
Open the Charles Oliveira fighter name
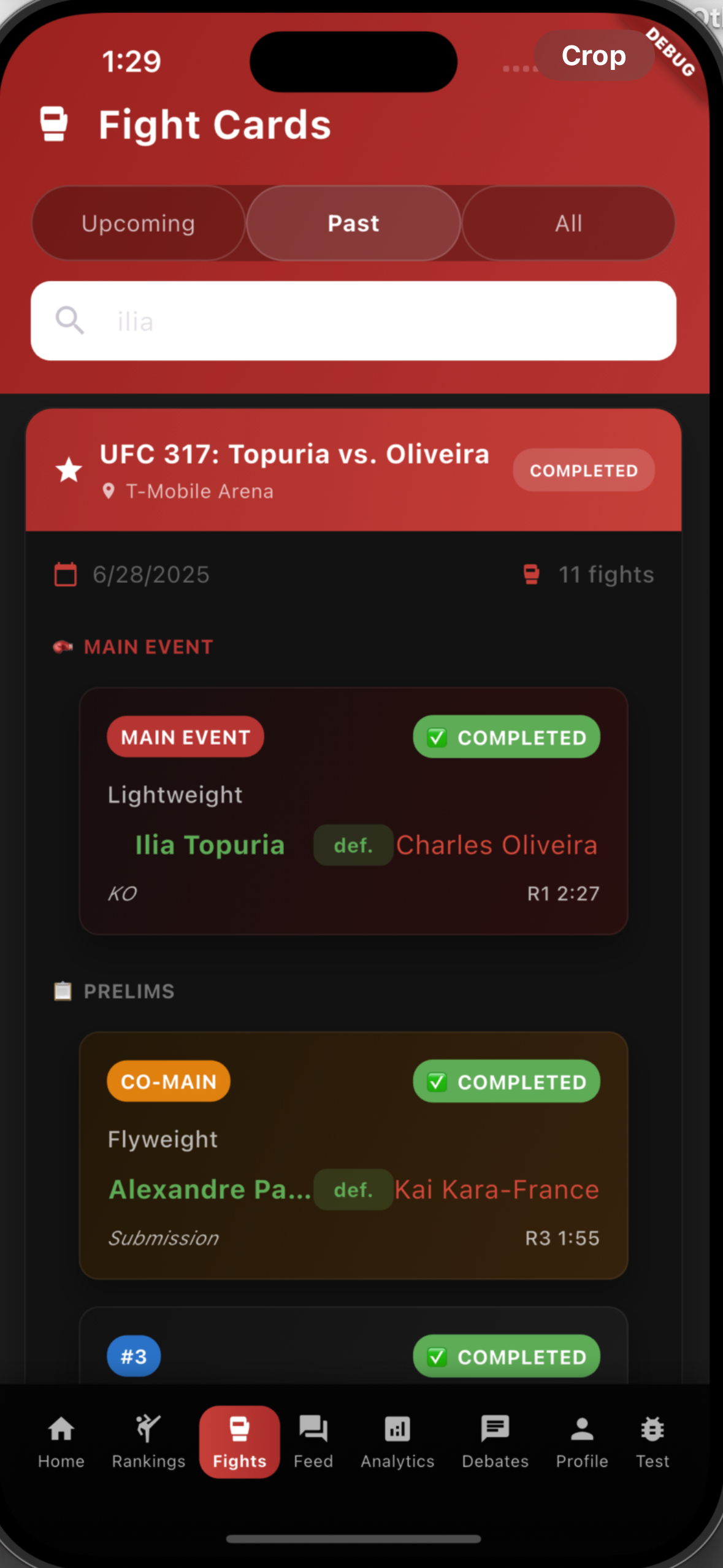(497, 845)
